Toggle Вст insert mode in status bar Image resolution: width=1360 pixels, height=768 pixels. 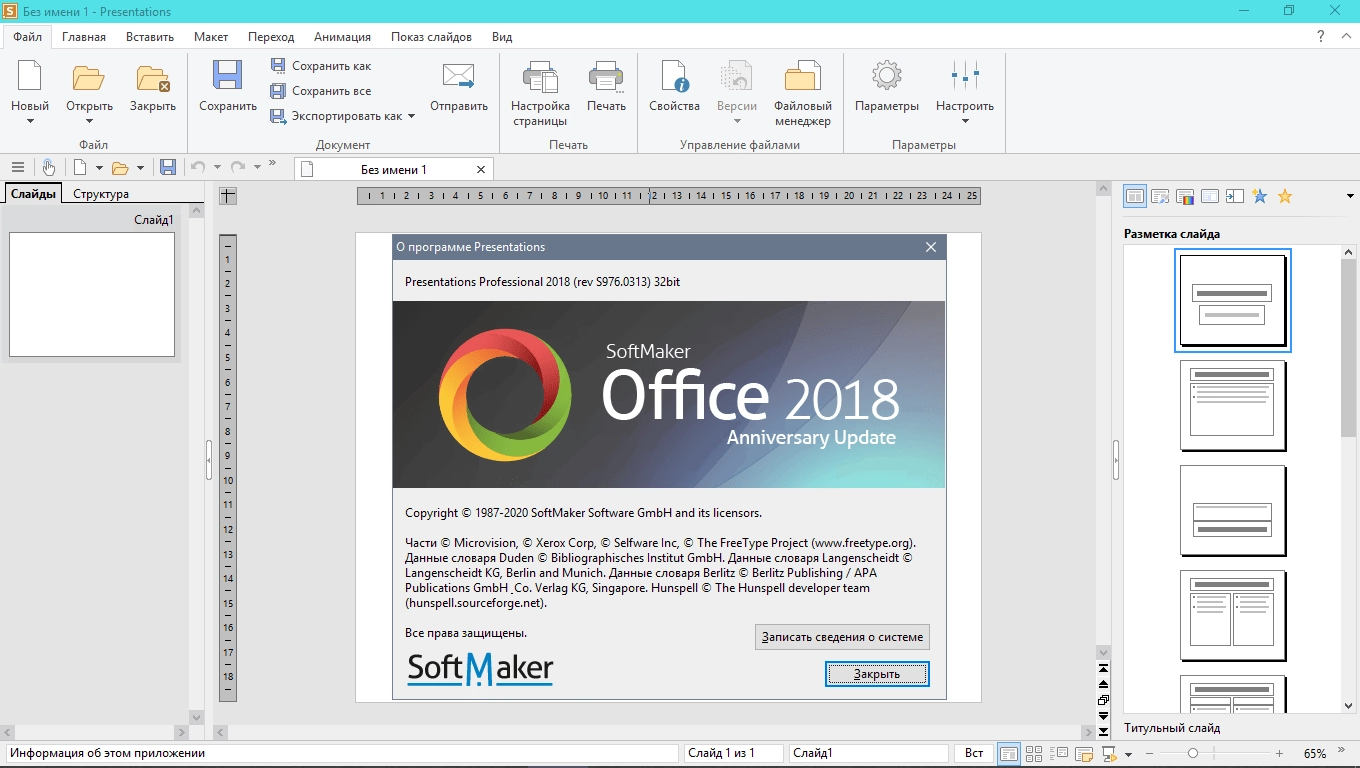pyautogui.click(x=974, y=753)
